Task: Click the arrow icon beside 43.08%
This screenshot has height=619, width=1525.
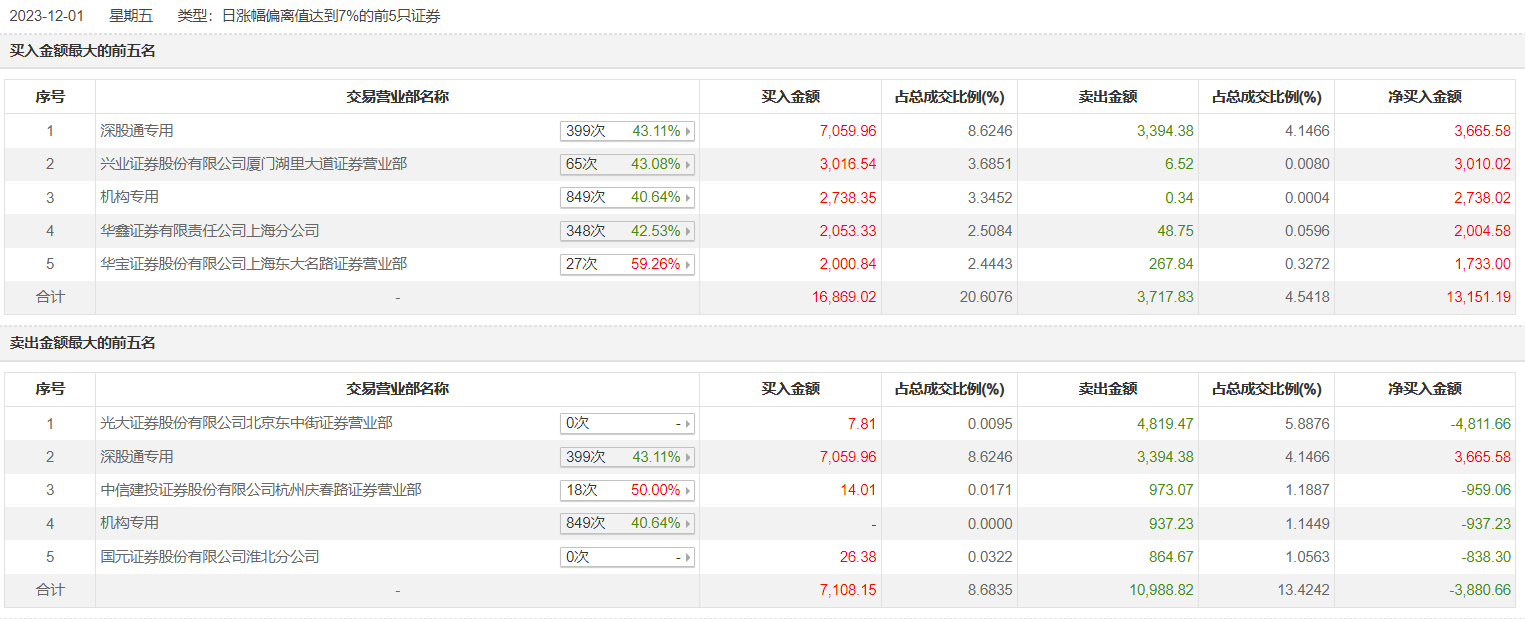Action: pyautogui.click(x=688, y=164)
